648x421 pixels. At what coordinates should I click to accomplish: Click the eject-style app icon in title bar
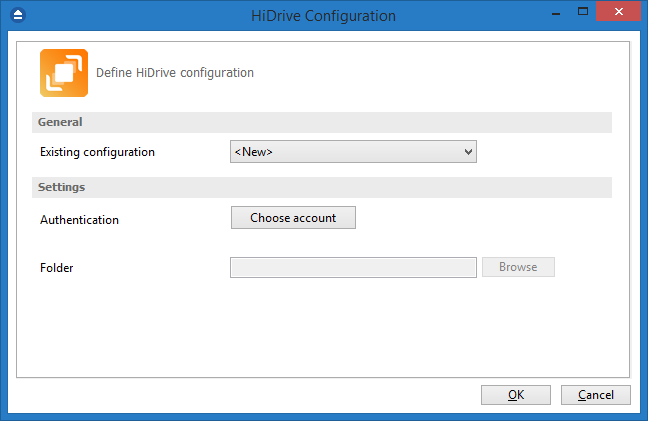[x=18, y=15]
